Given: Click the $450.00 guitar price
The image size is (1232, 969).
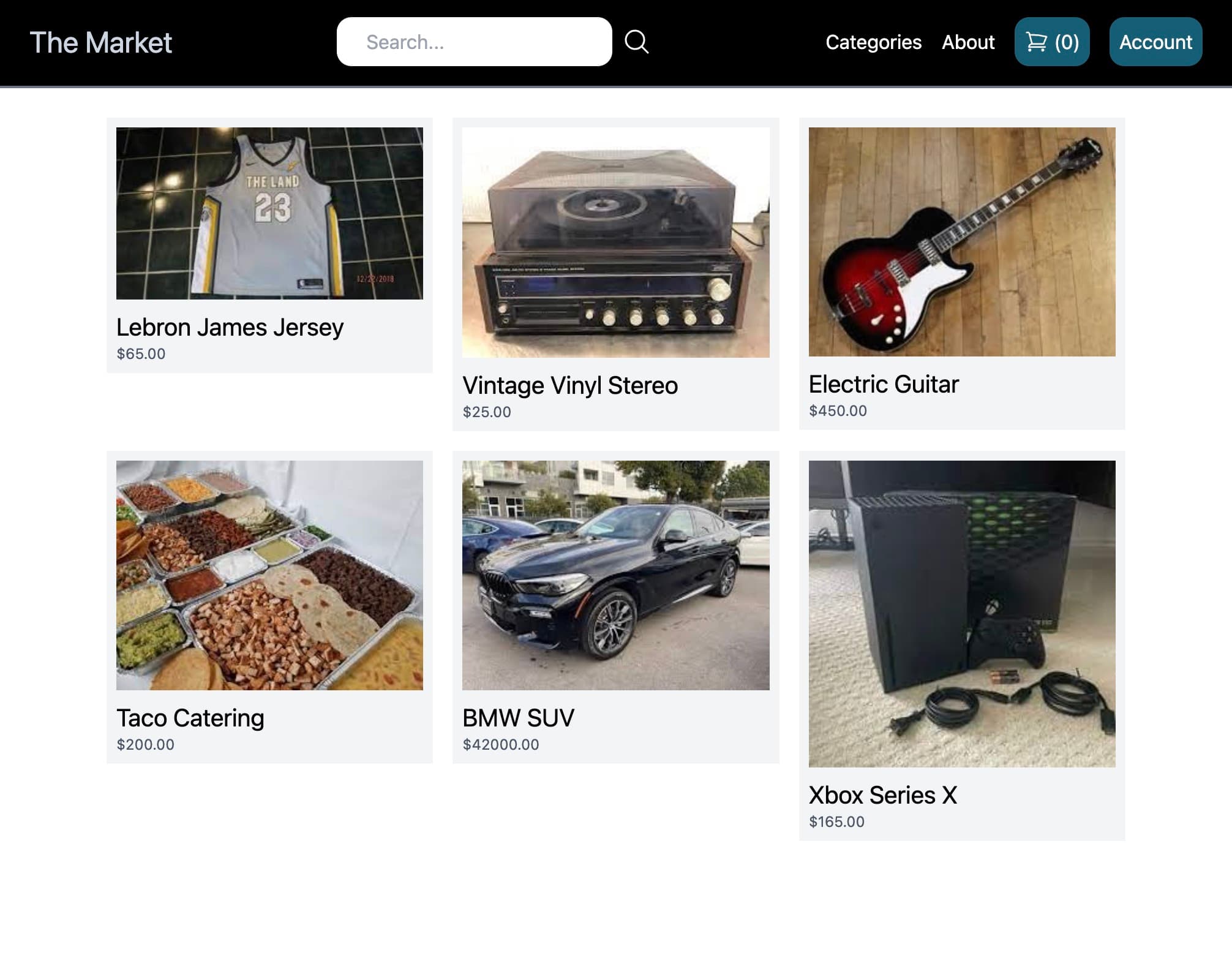Looking at the screenshot, I should pos(837,411).
